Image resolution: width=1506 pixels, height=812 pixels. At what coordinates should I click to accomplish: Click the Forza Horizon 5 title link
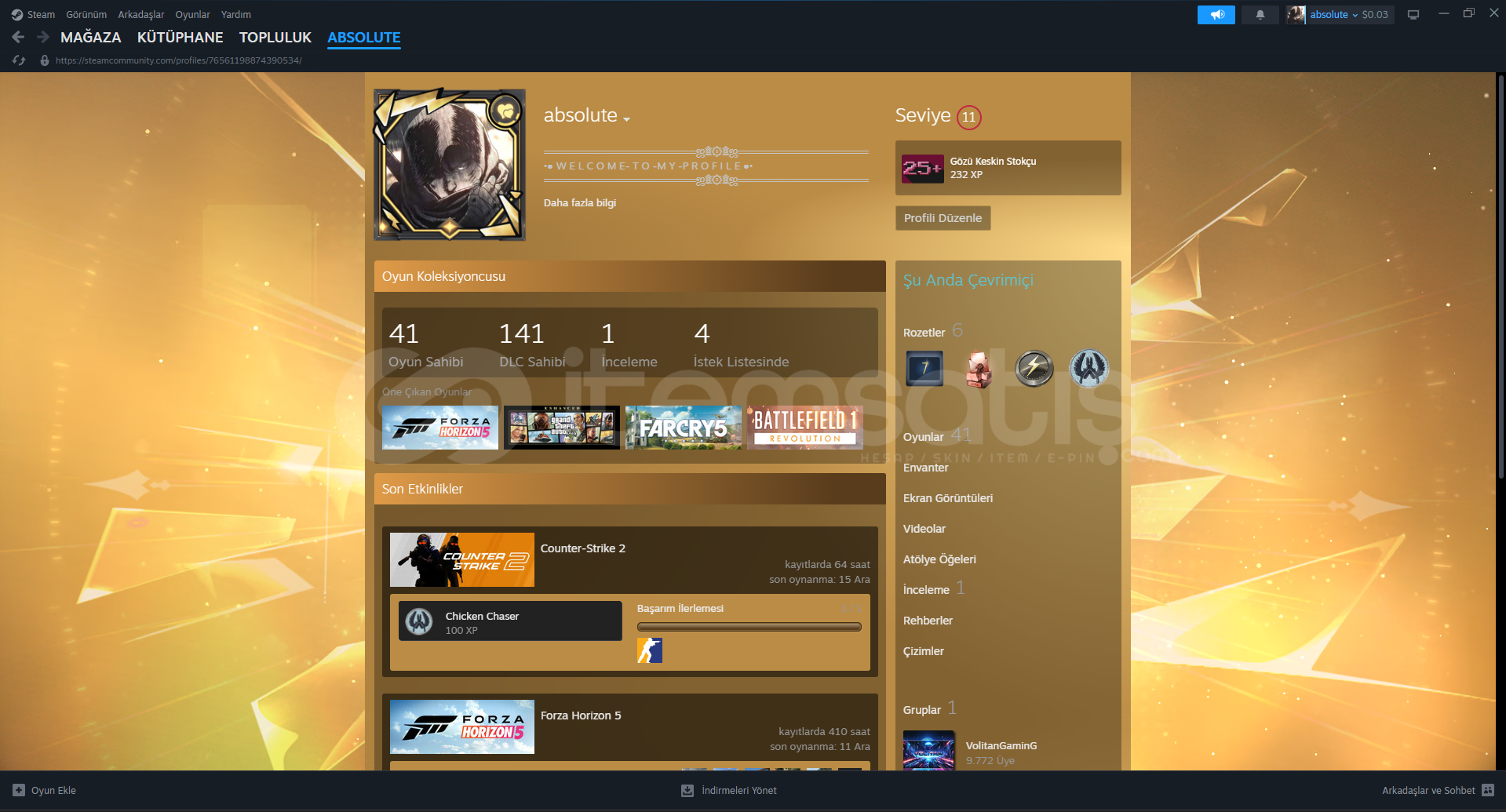tap(581, 716)
